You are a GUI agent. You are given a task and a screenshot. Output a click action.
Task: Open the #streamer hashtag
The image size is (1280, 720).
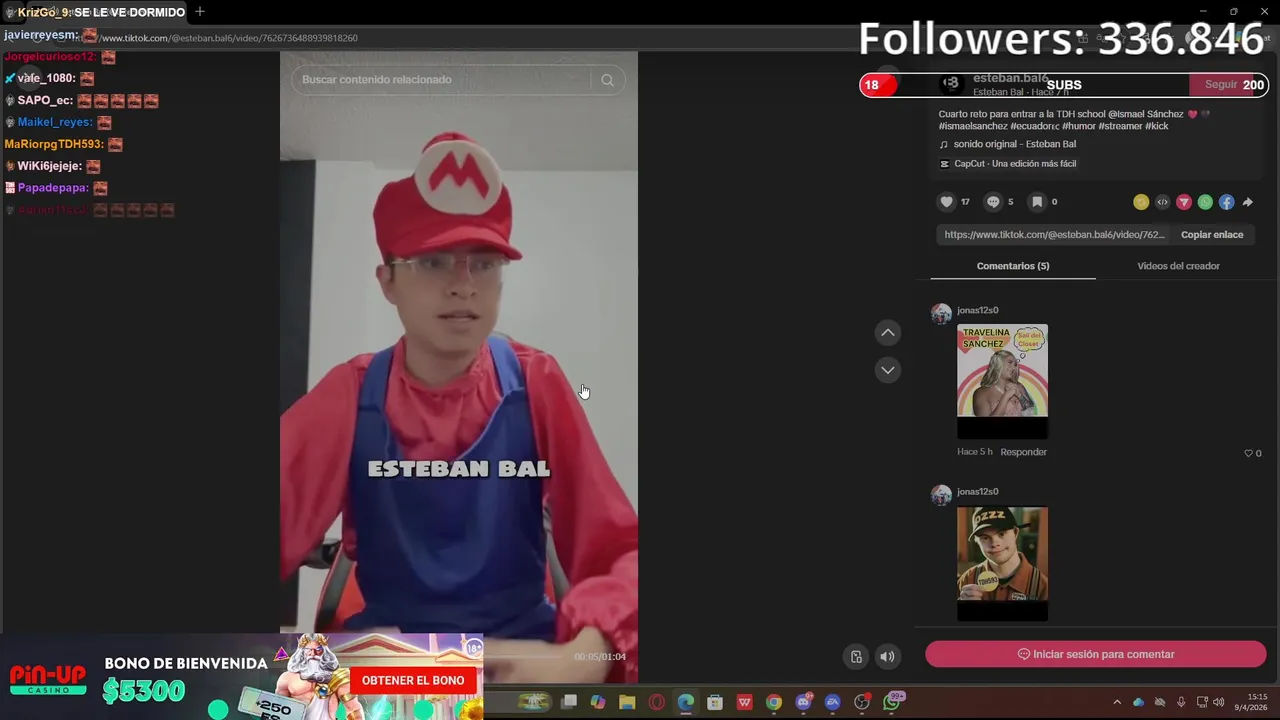[x=1120, y=126]
